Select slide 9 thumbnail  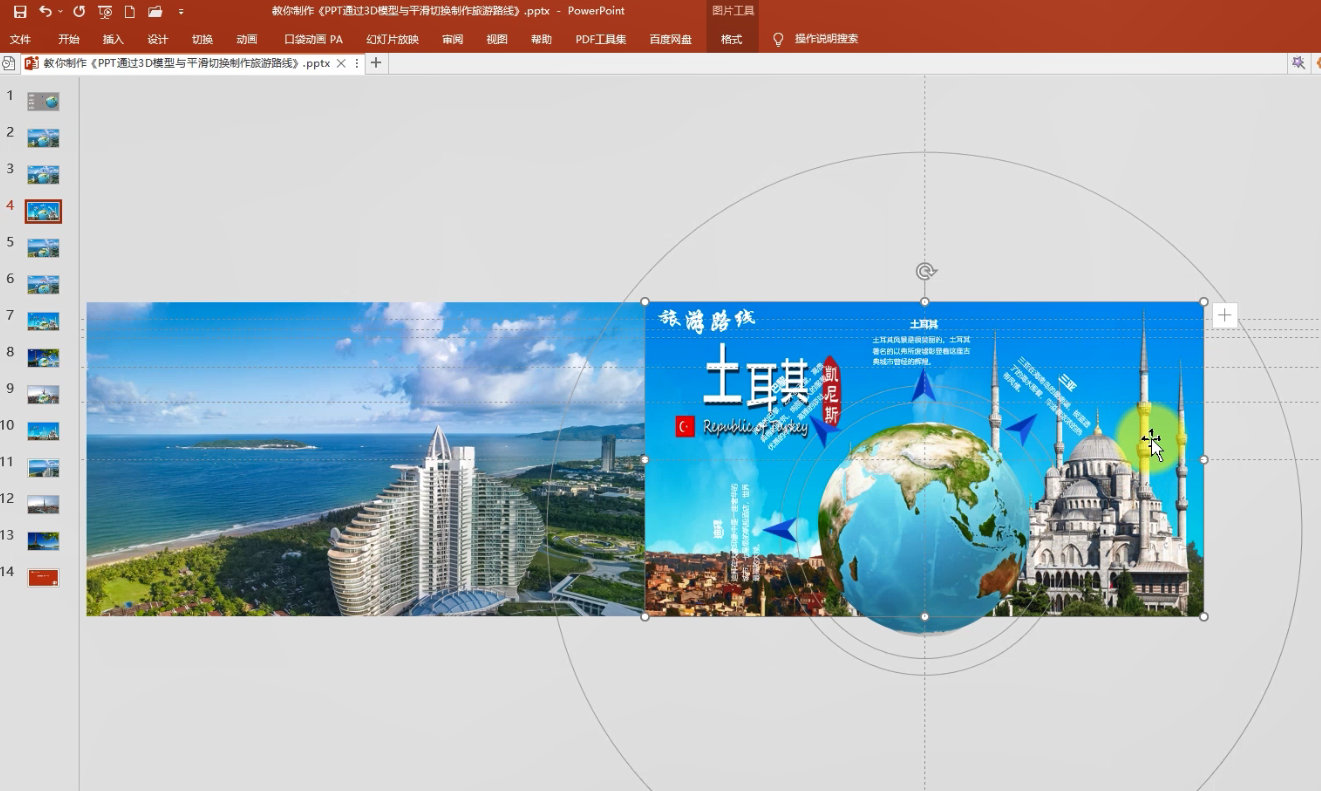tap(43, 394)
